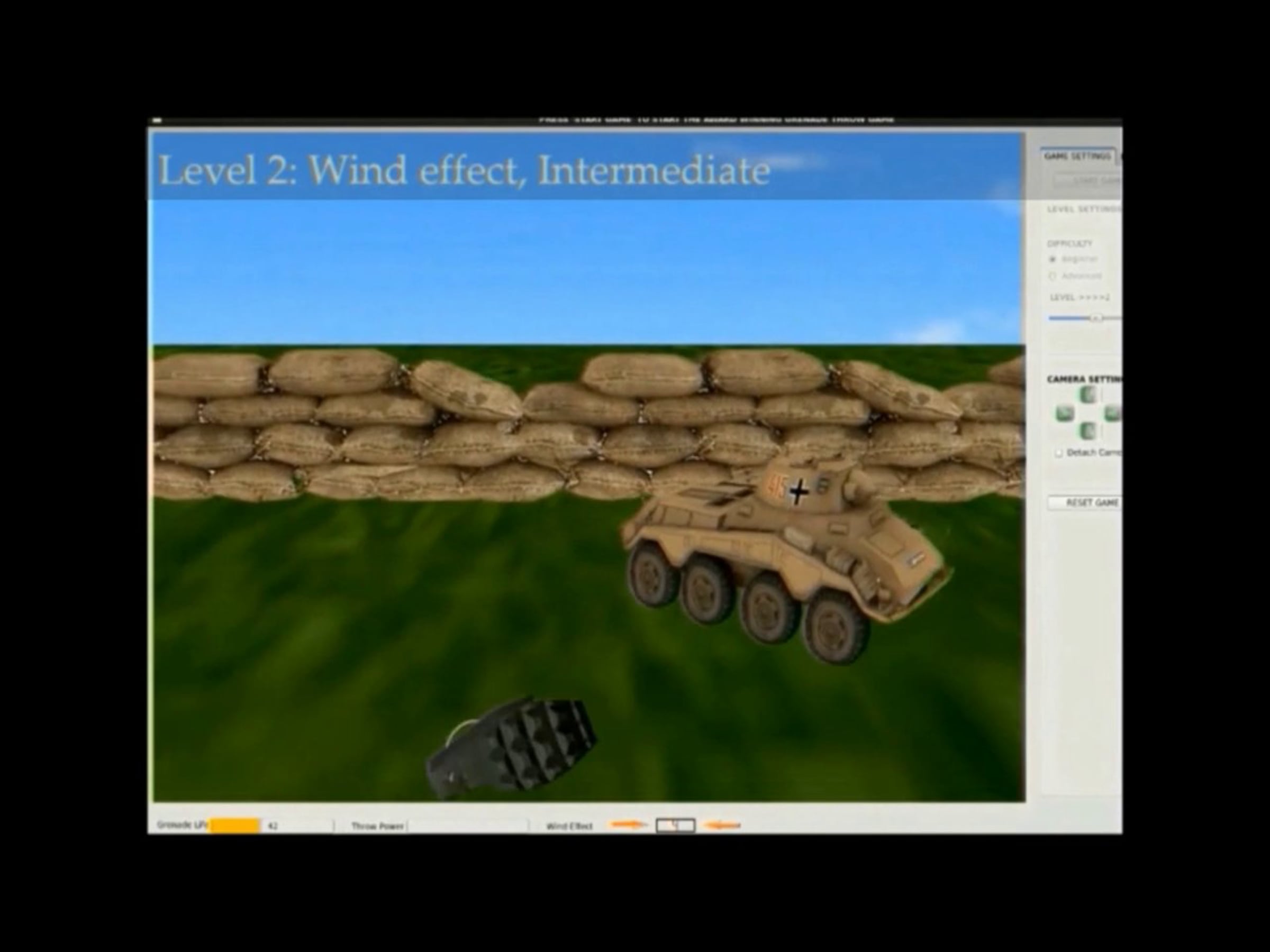1270x952 pixels.
Task: Click the Wind Effect indicator box
Action: click(675, 825)
